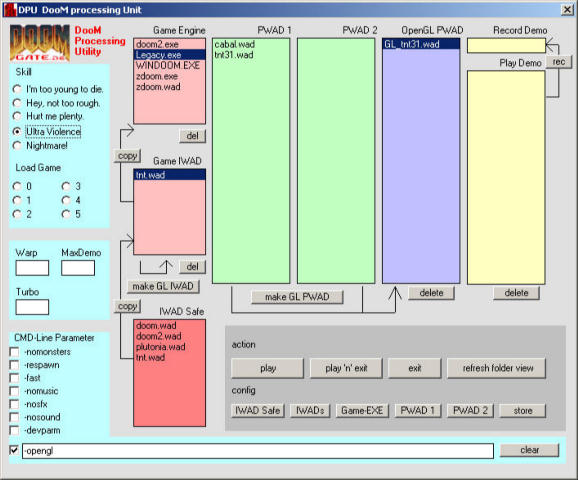This screenshot has height=480, width=578.
Task: Click the clear button
Action: [x=529, y=450]
